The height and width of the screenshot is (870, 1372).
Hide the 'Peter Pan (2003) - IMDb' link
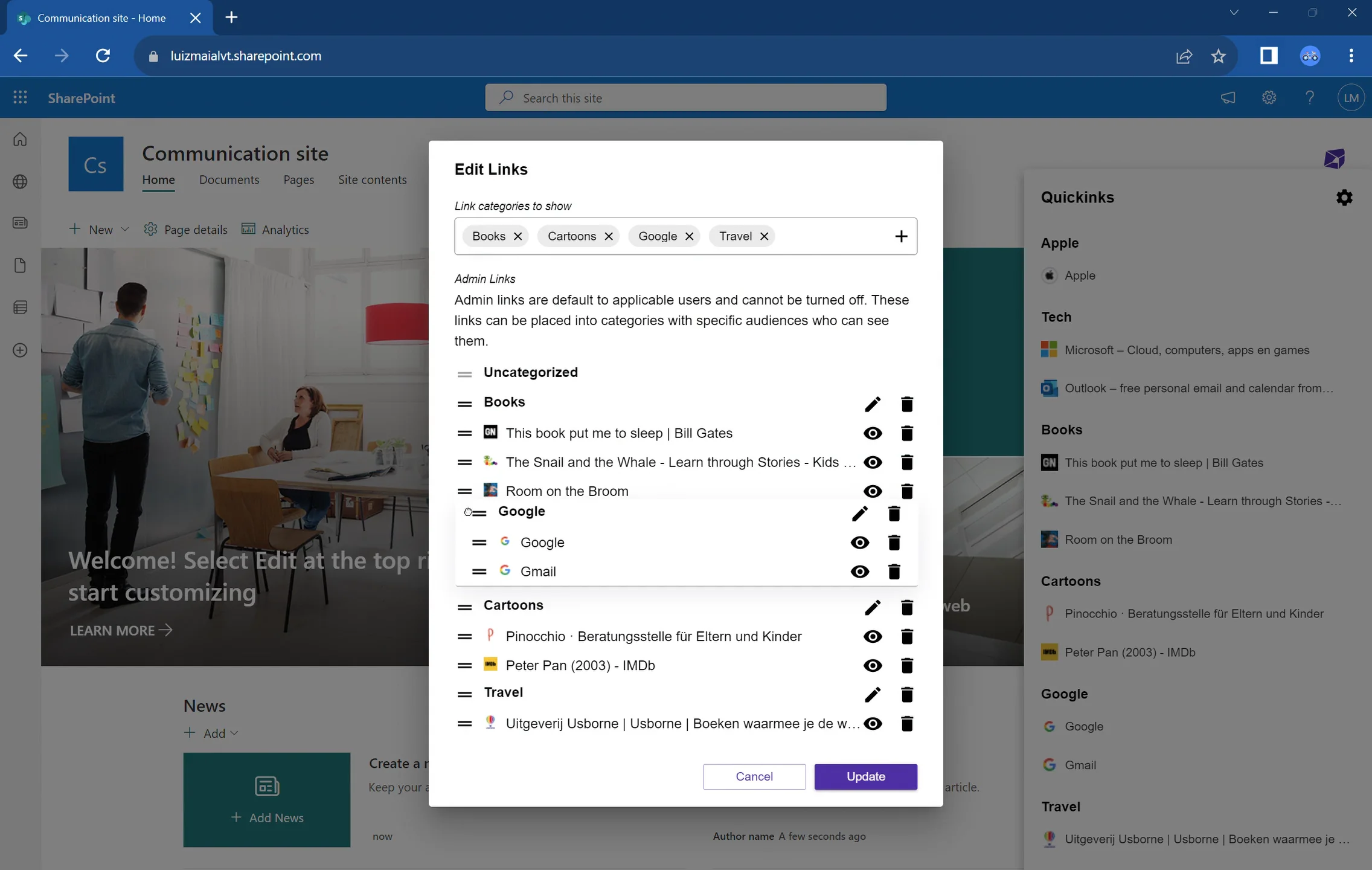coord(873,665)
